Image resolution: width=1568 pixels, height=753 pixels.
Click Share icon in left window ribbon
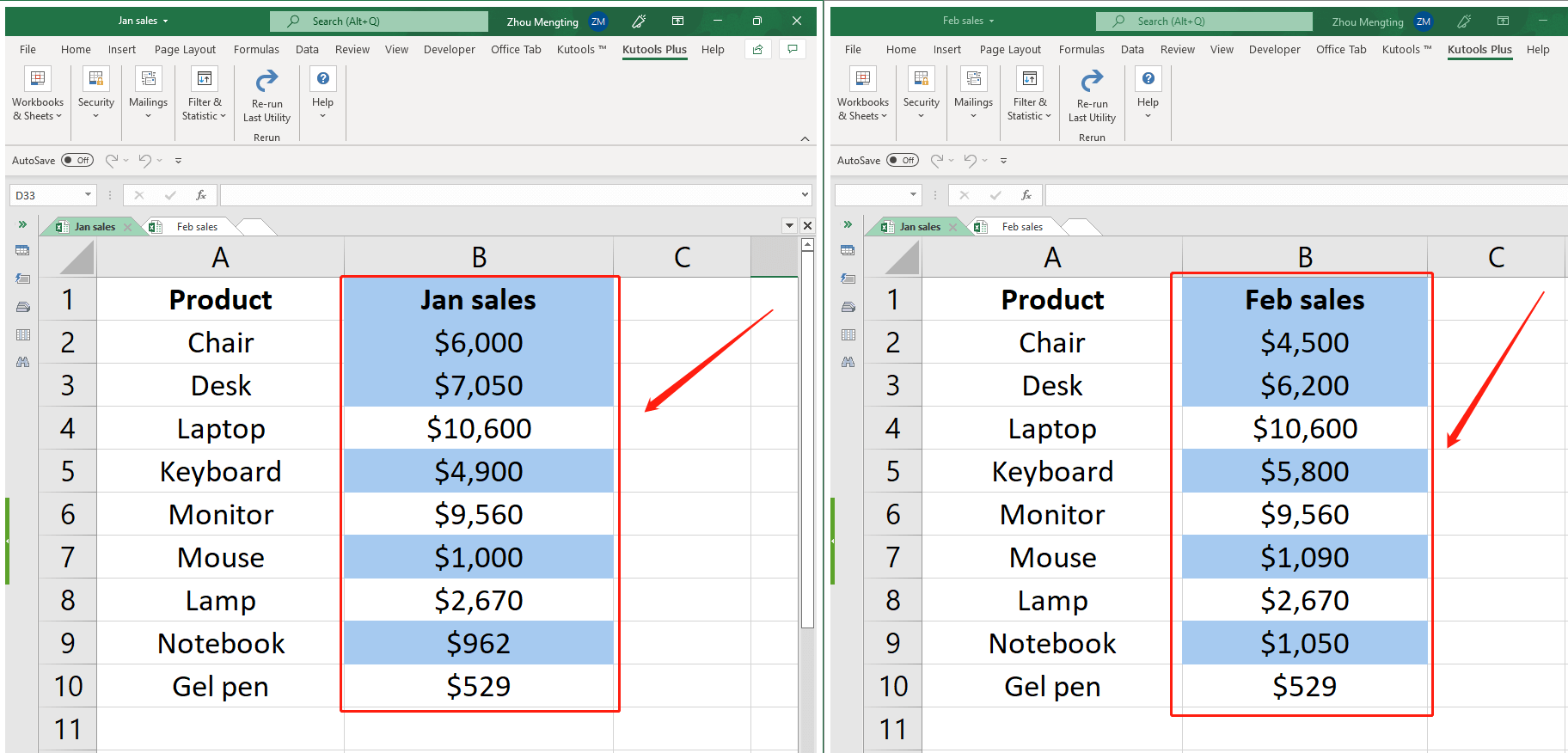[x=757, y=50]
